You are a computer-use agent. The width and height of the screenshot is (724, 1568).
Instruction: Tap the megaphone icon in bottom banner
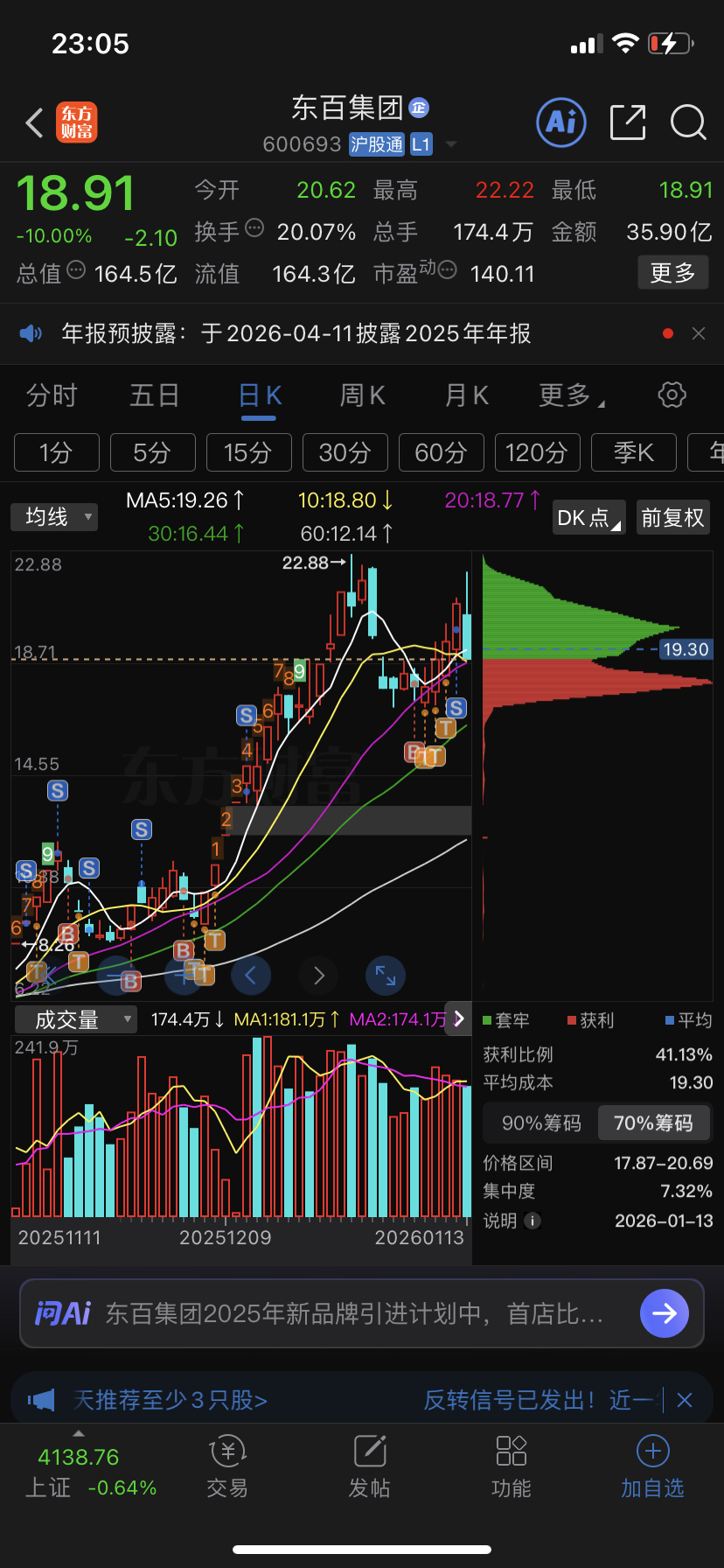tap(41, 1400)
